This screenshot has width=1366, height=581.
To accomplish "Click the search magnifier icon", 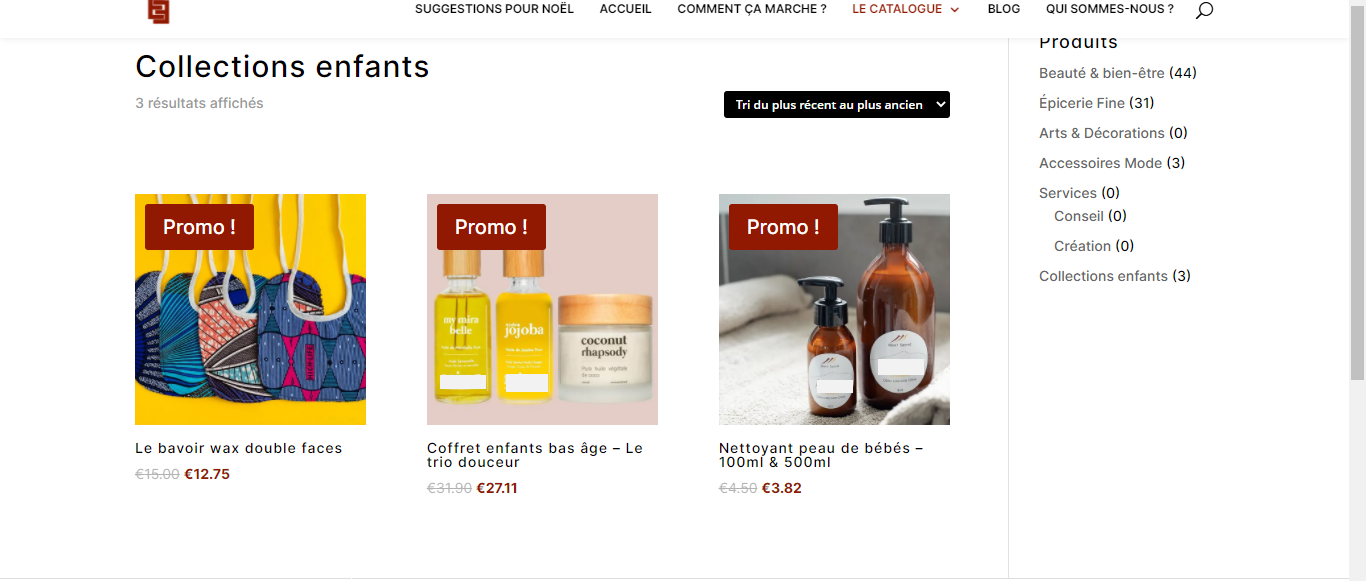I will [1204, 10].
